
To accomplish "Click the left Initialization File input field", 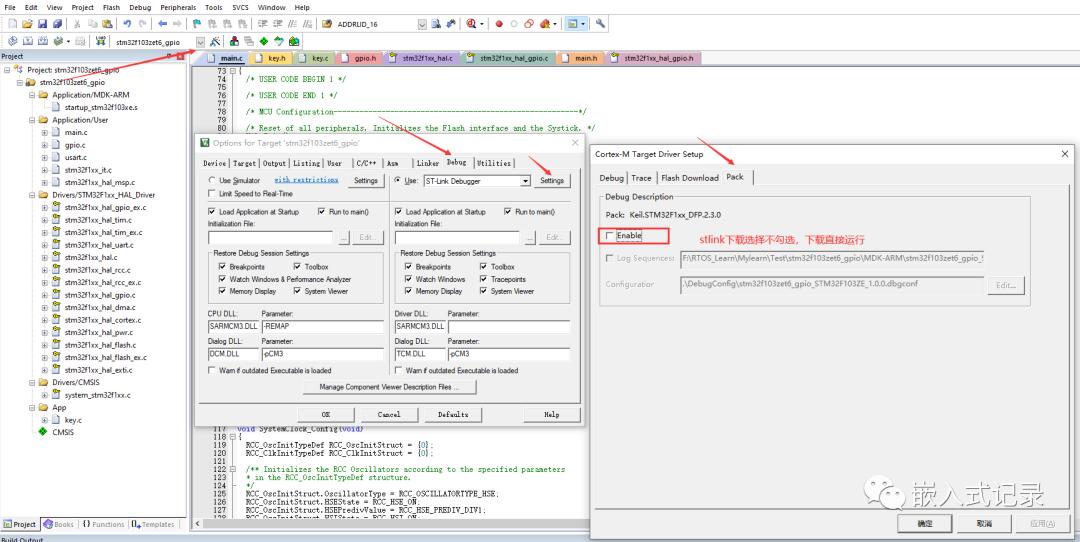I will pyautogui.click(x=270, y=238).
